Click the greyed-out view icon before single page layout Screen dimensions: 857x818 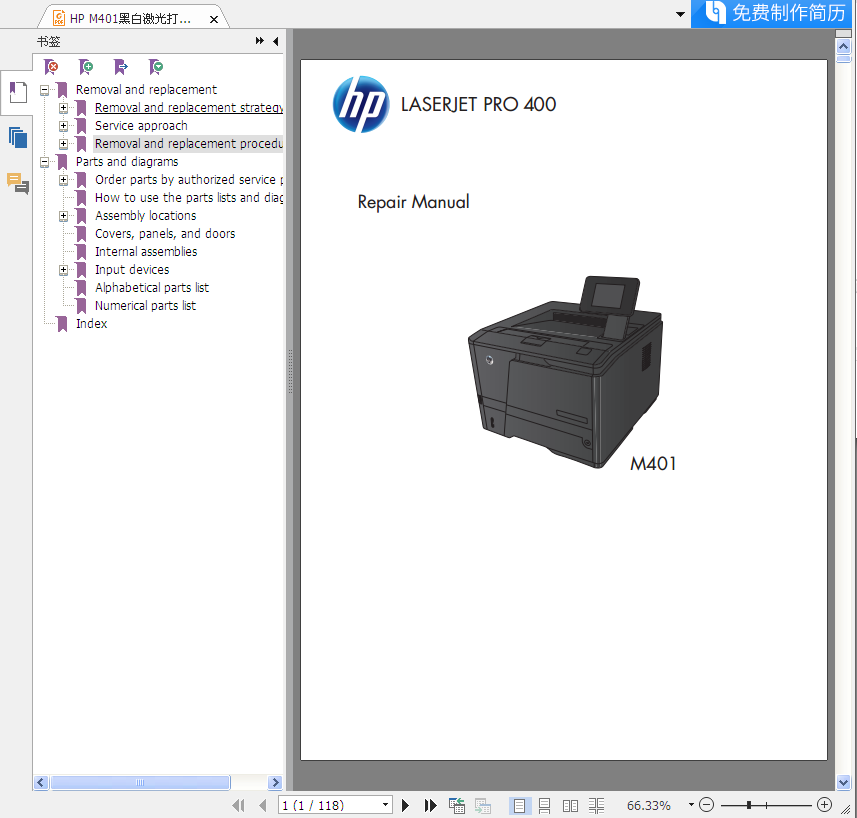point(483,805)
